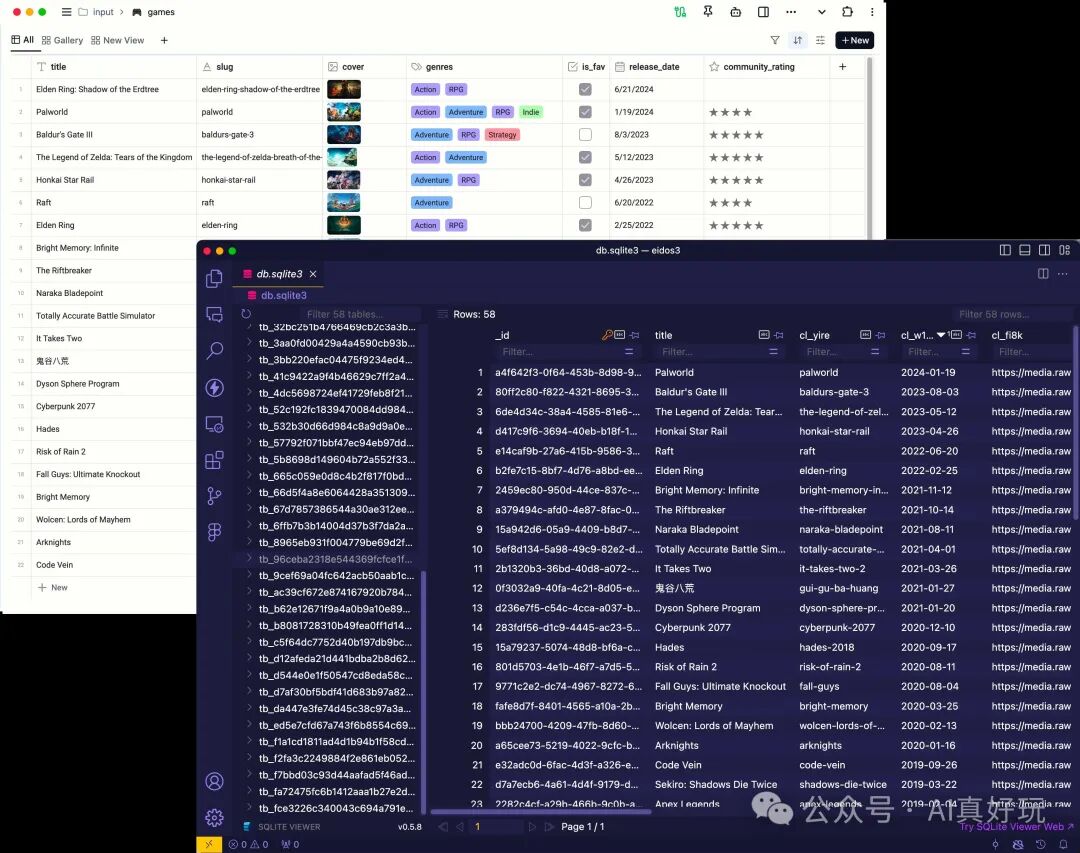Viewport: 1080px width, 853px height.
Task: Refresh the SQLite tables list
Action: point(246,314)
